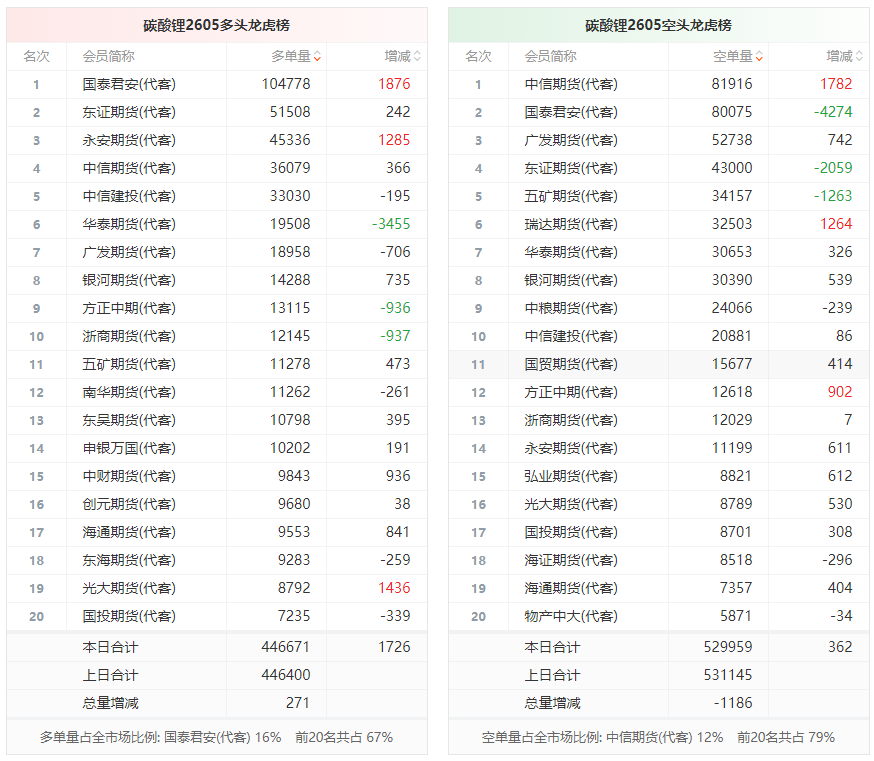874x761 pixels.
Task: Select 上日合计 long total 446400
Action: (285, 675)
